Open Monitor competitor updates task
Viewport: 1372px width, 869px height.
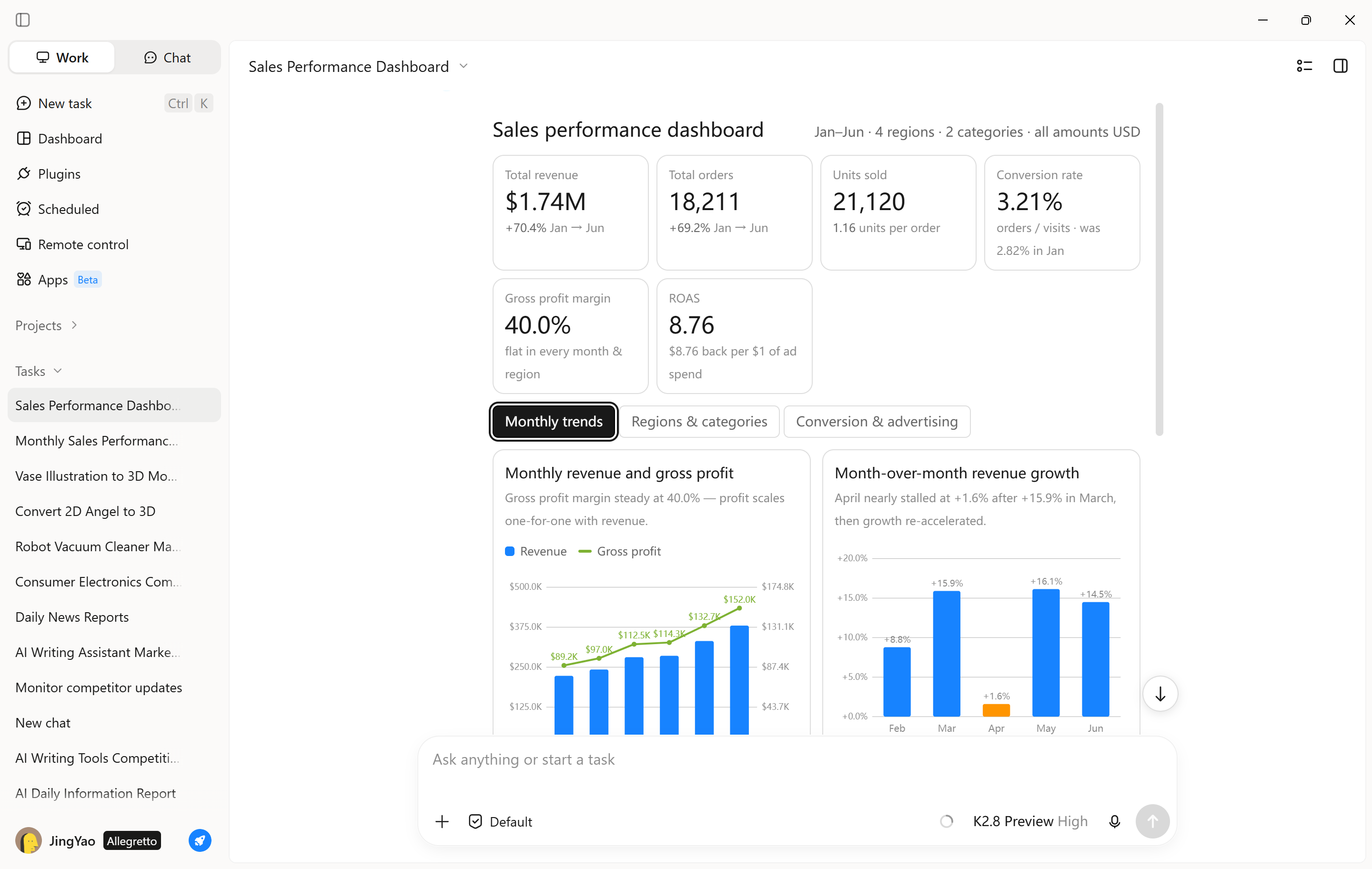coord(114,688)
